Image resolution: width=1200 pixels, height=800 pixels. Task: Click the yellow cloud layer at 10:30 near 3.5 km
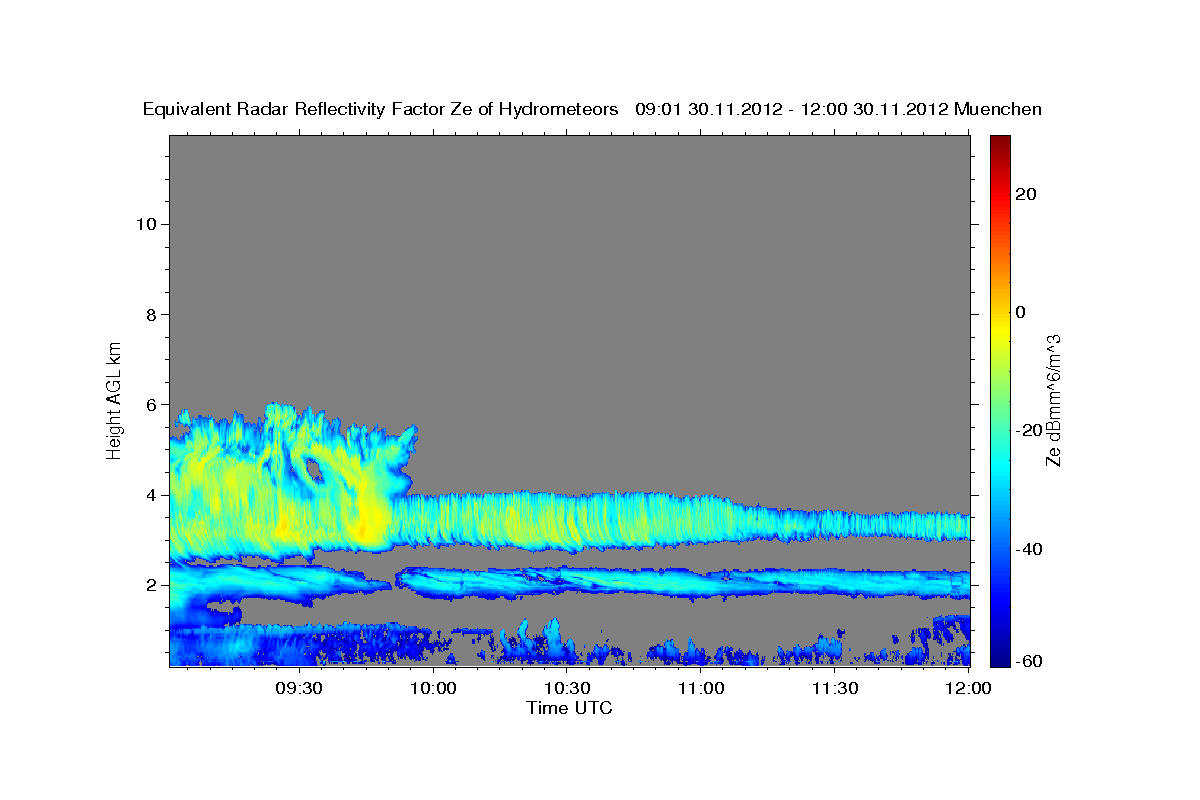pyautogui.click(x=567, y=520)
